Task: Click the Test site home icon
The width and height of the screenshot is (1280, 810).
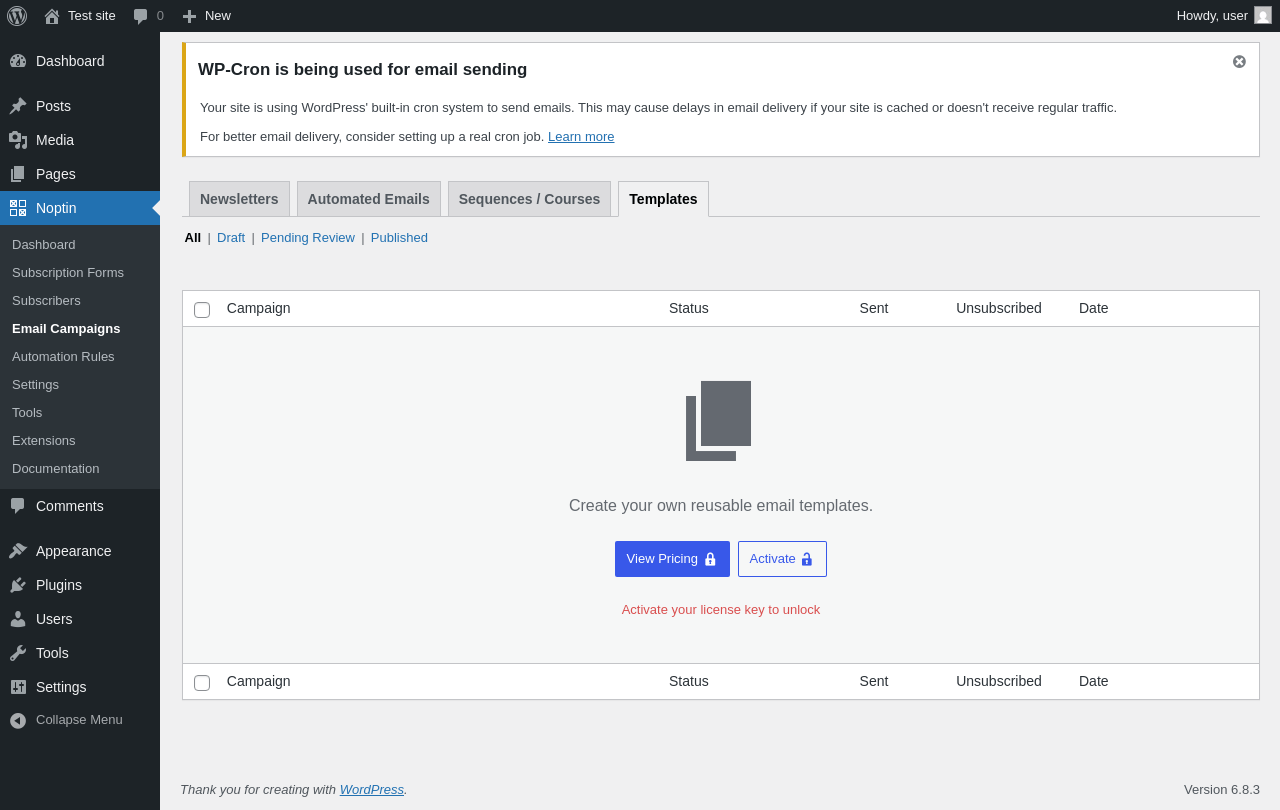Action: [x=52, y=16]
